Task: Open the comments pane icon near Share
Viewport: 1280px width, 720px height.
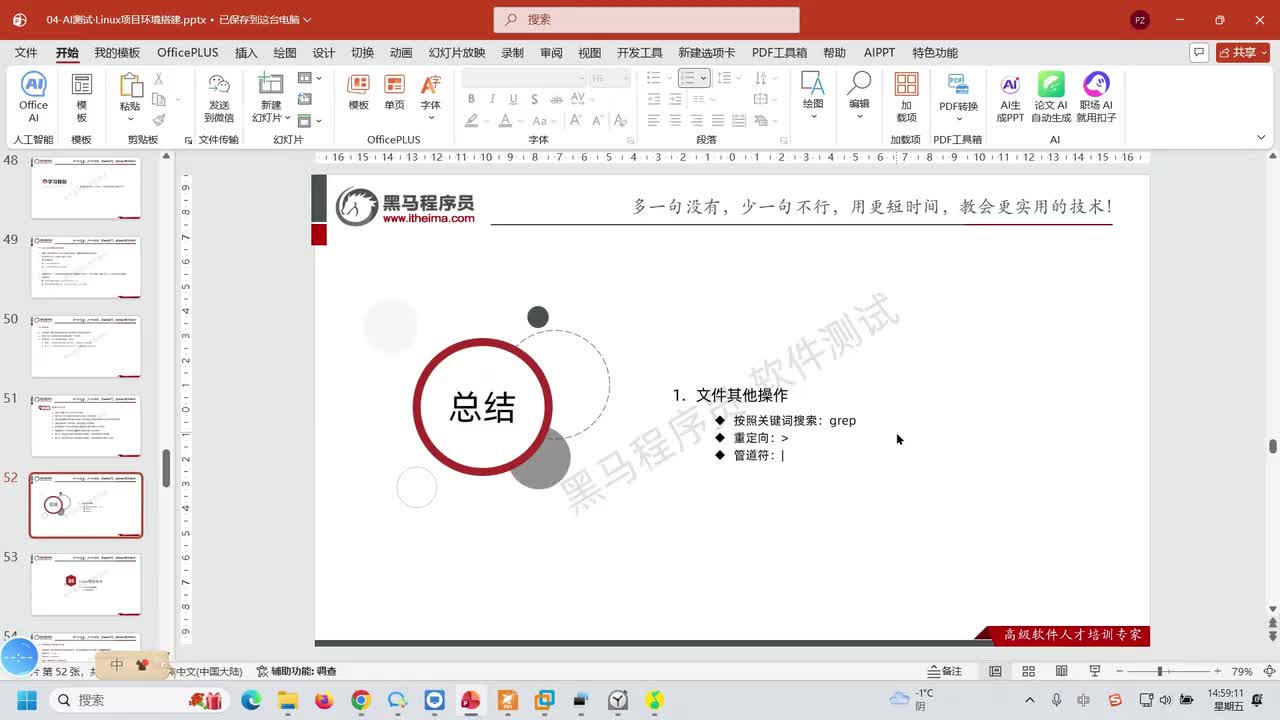Action: (x=1199, y=52)
